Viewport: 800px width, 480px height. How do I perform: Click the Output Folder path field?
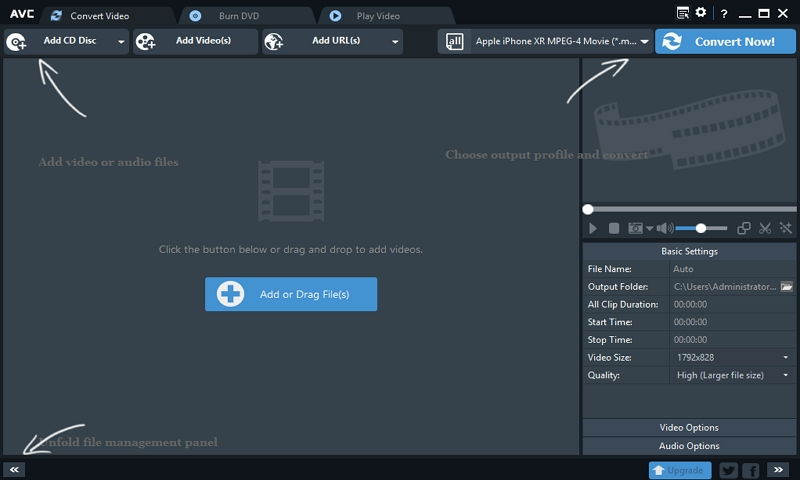click(x=724, y=287)
